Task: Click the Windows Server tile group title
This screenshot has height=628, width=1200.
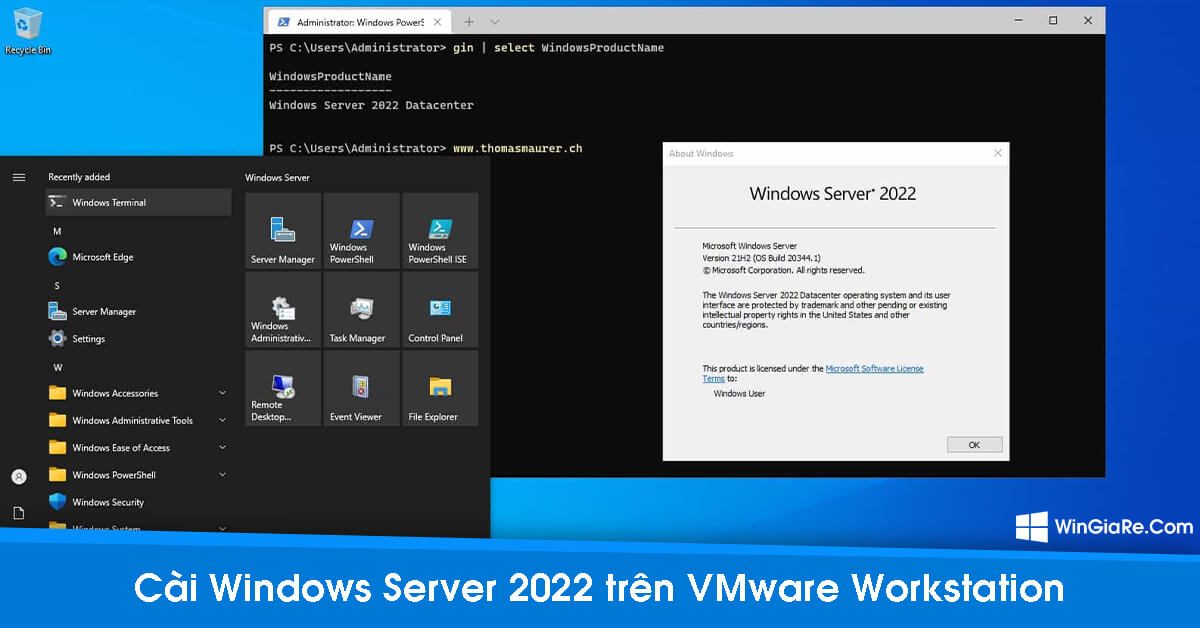Action: [x=277, y=177]
